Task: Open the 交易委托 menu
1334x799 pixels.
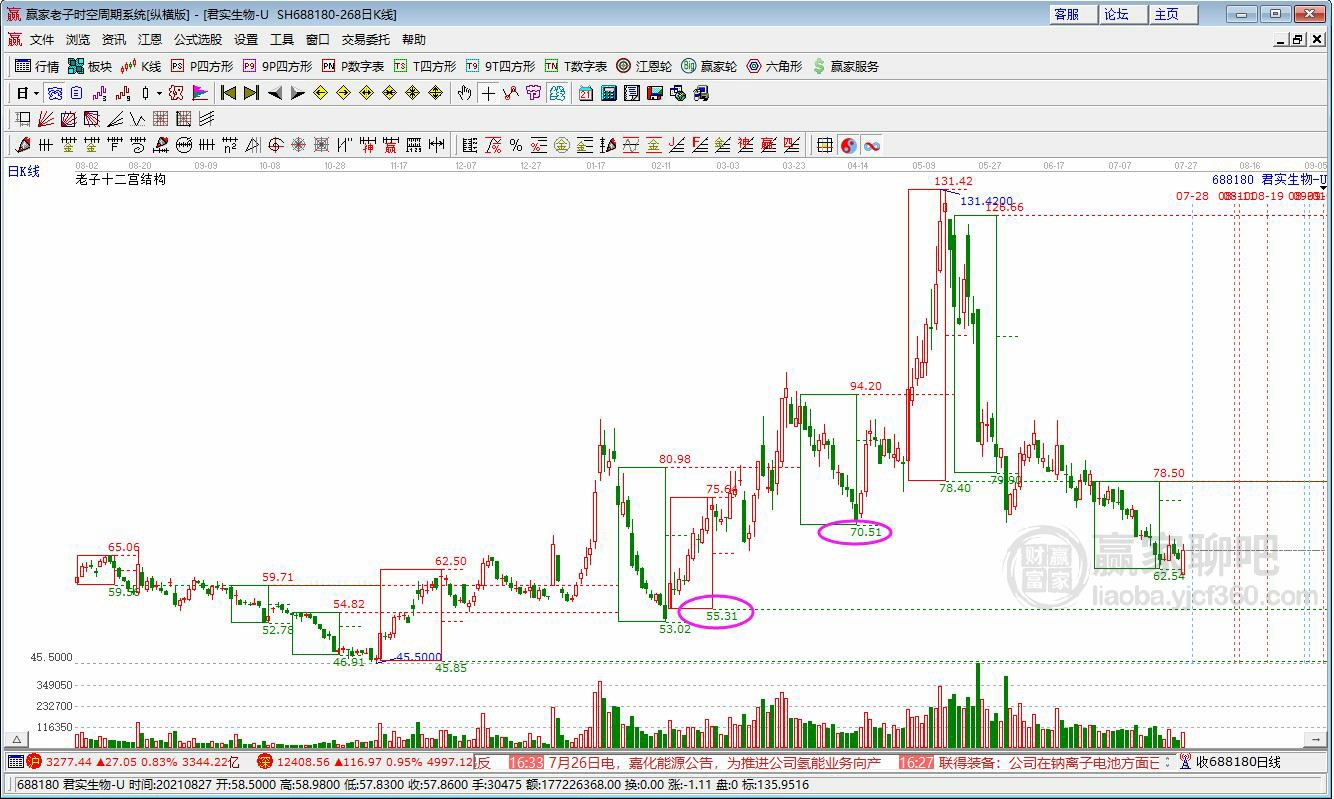Action: pyautogui.click(x=366, y=40)
